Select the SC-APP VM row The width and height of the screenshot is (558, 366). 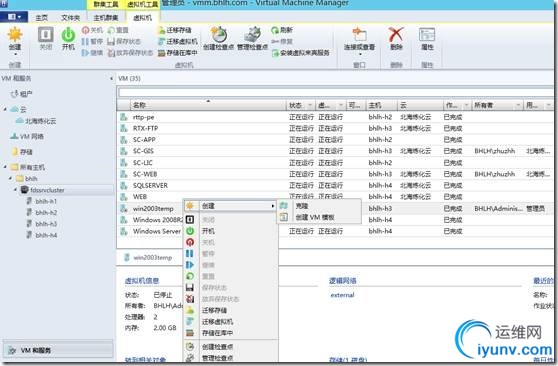(336, 140)
